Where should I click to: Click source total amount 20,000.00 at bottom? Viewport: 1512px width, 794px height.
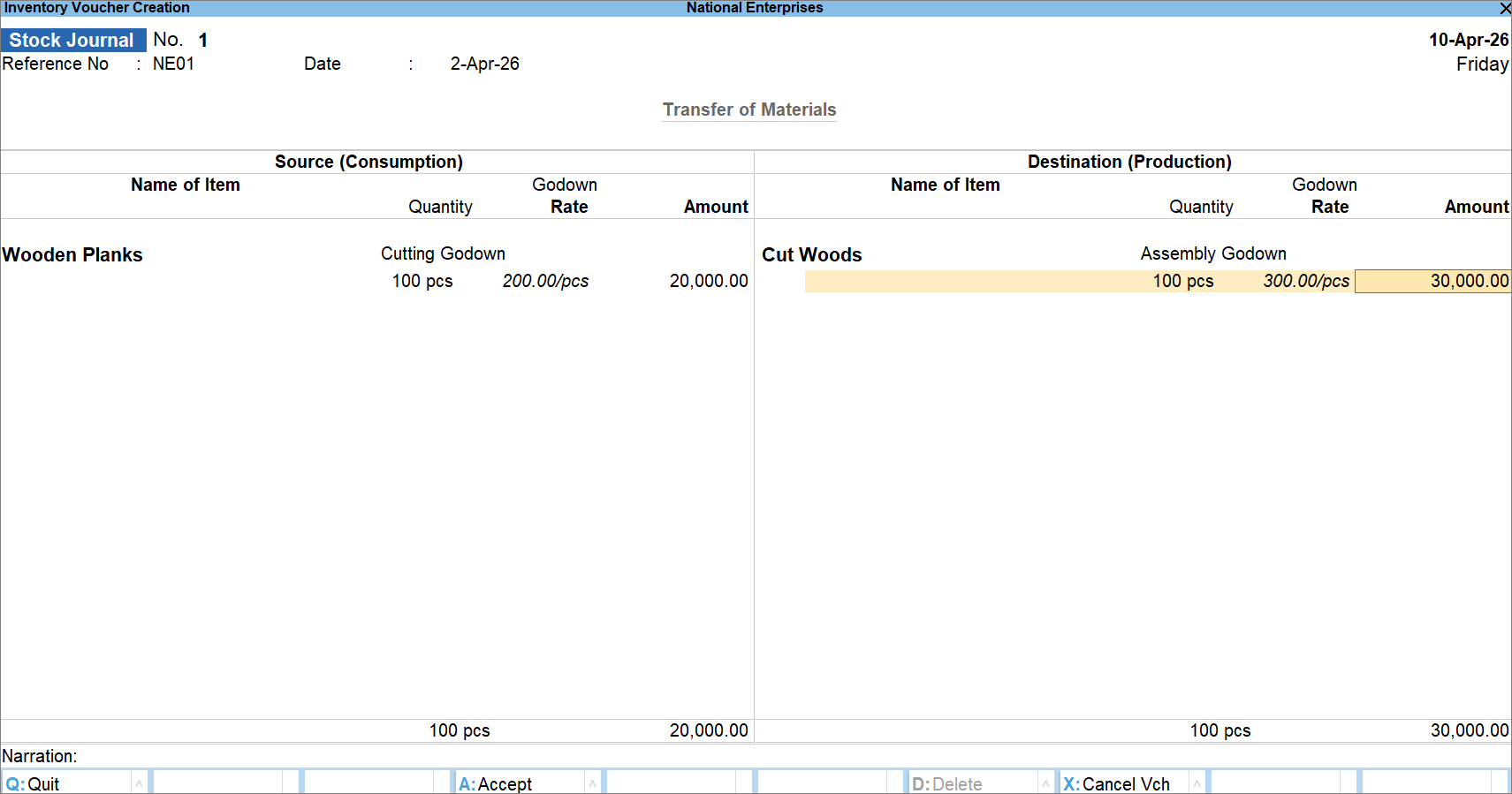pyautogui.click(x=709, y=730)
